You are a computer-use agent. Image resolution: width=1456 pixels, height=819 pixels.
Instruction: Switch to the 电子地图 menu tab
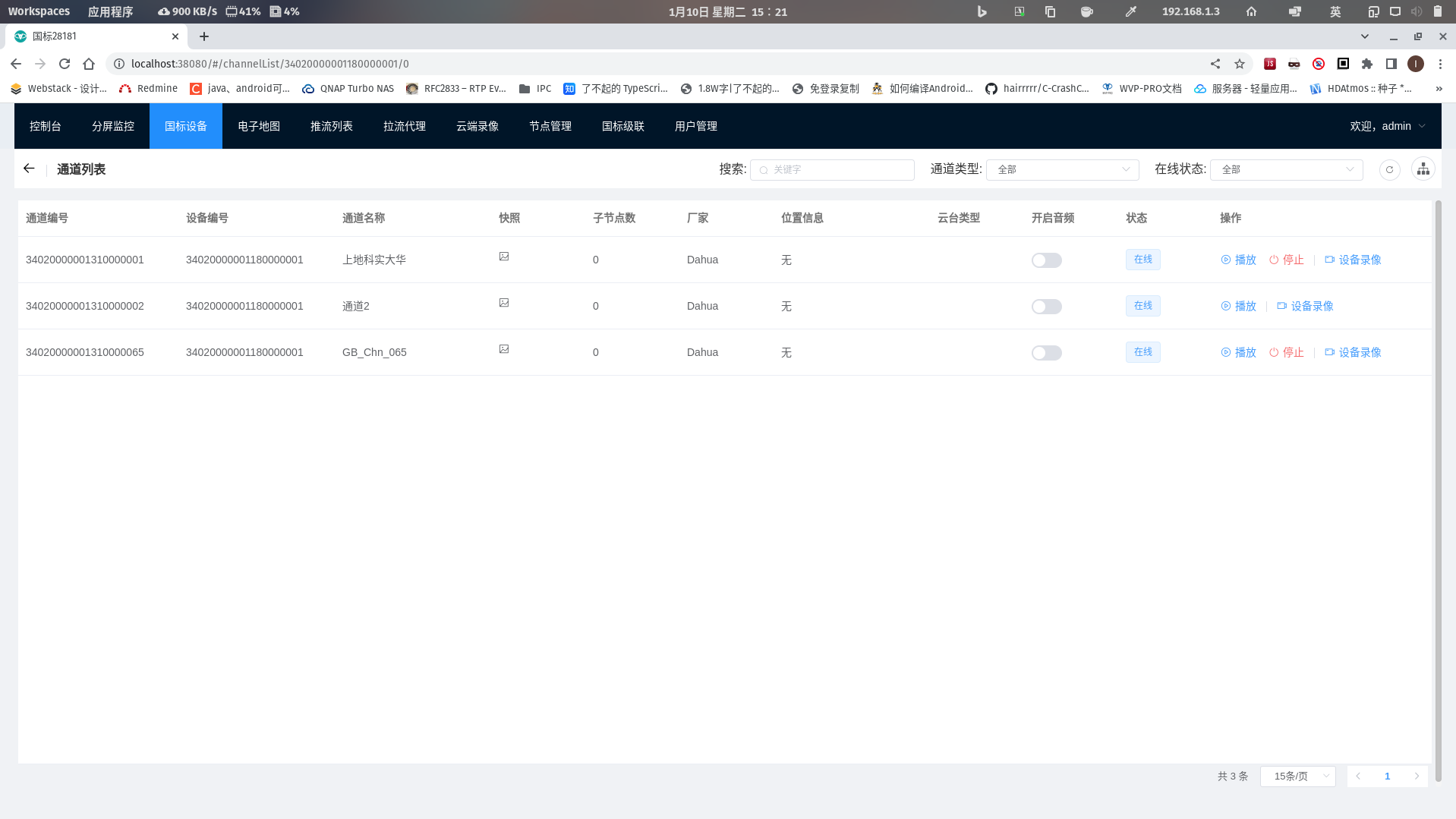coord(259,126)
